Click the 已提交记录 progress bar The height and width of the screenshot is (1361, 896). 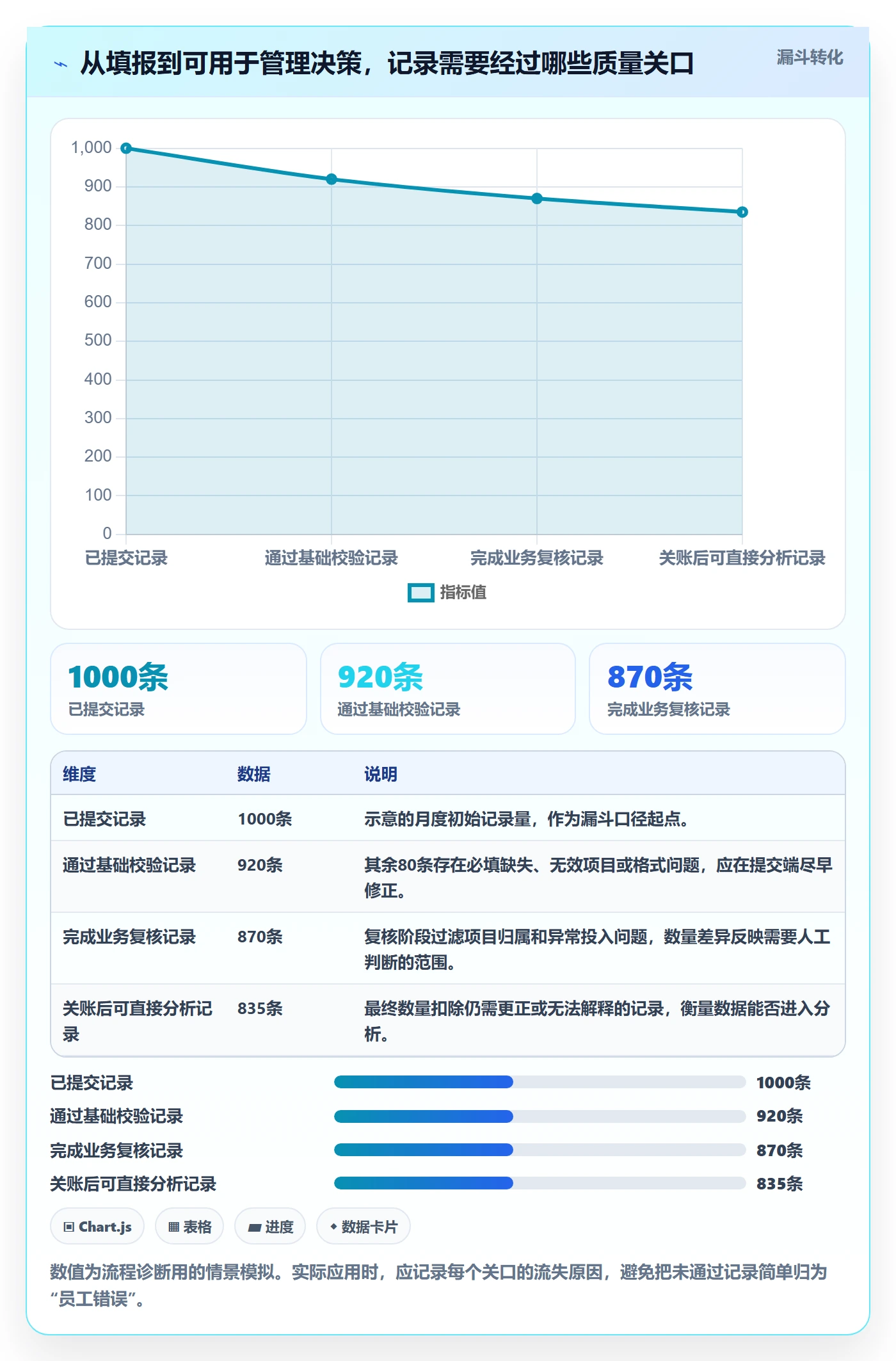coord(540,1082)
